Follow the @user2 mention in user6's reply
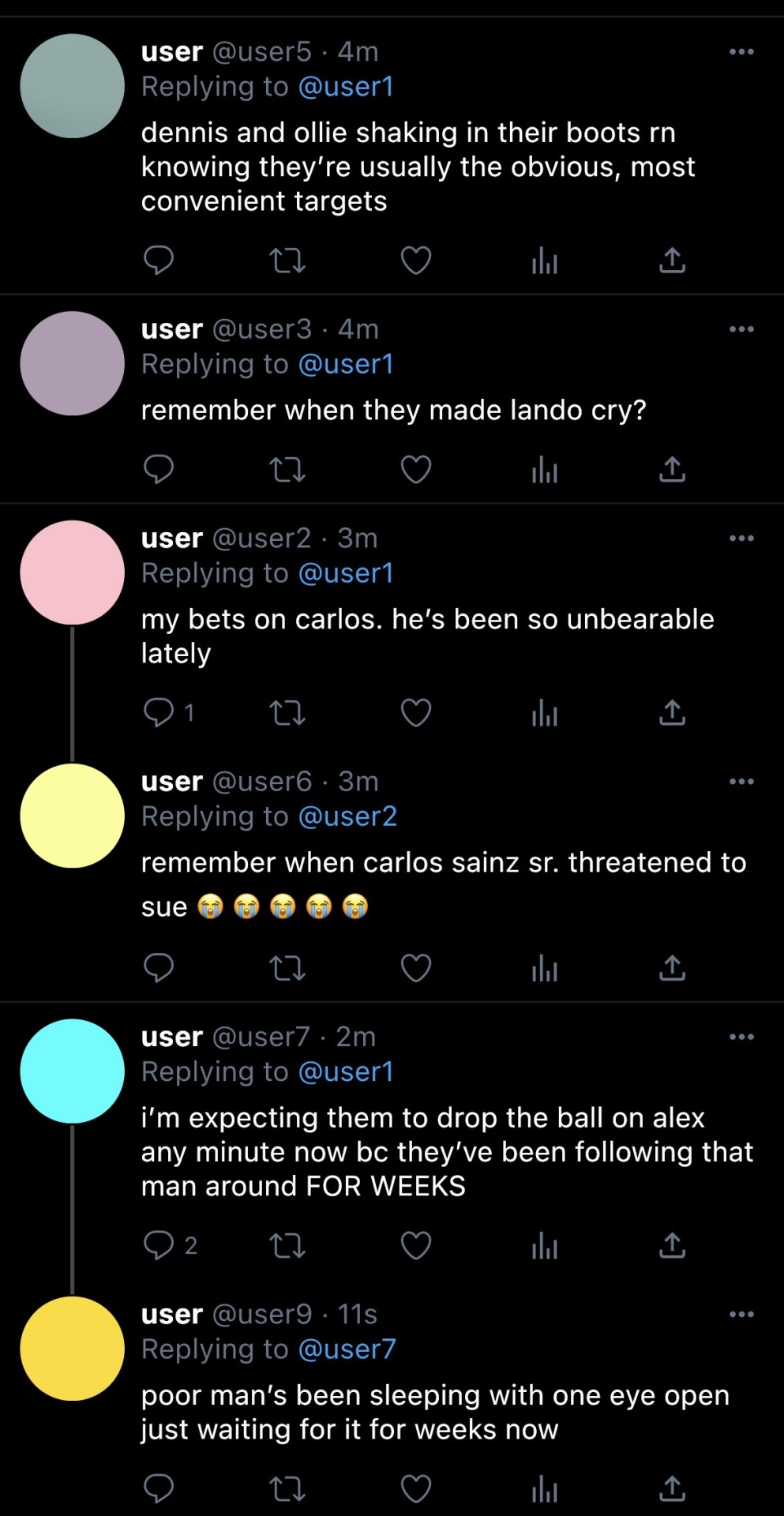 tap(347, 816)
